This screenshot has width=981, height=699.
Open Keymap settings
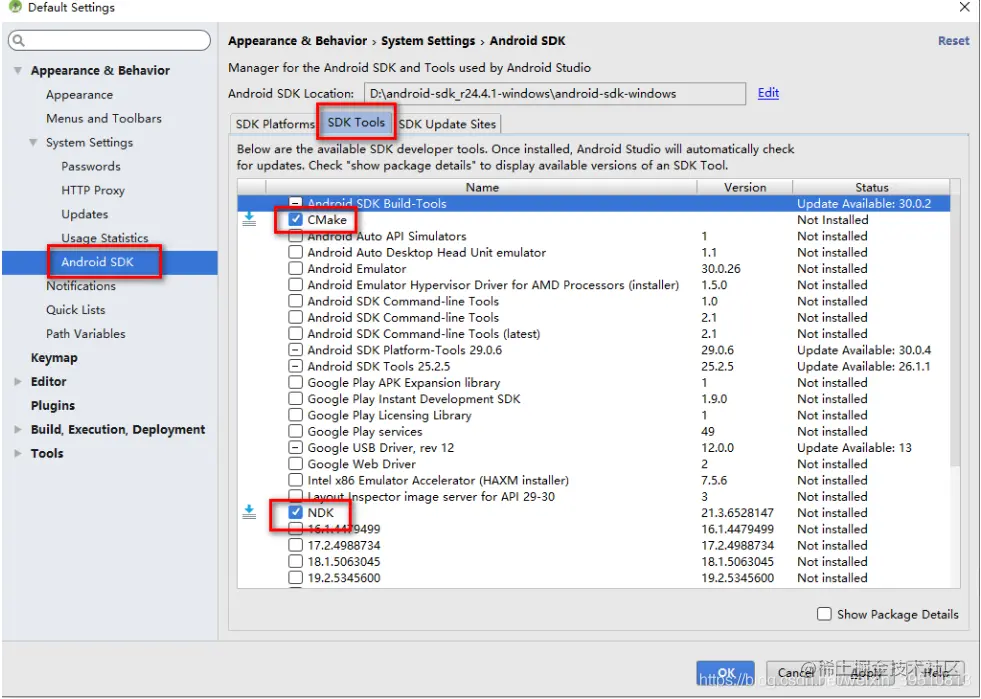click(54, 358)
